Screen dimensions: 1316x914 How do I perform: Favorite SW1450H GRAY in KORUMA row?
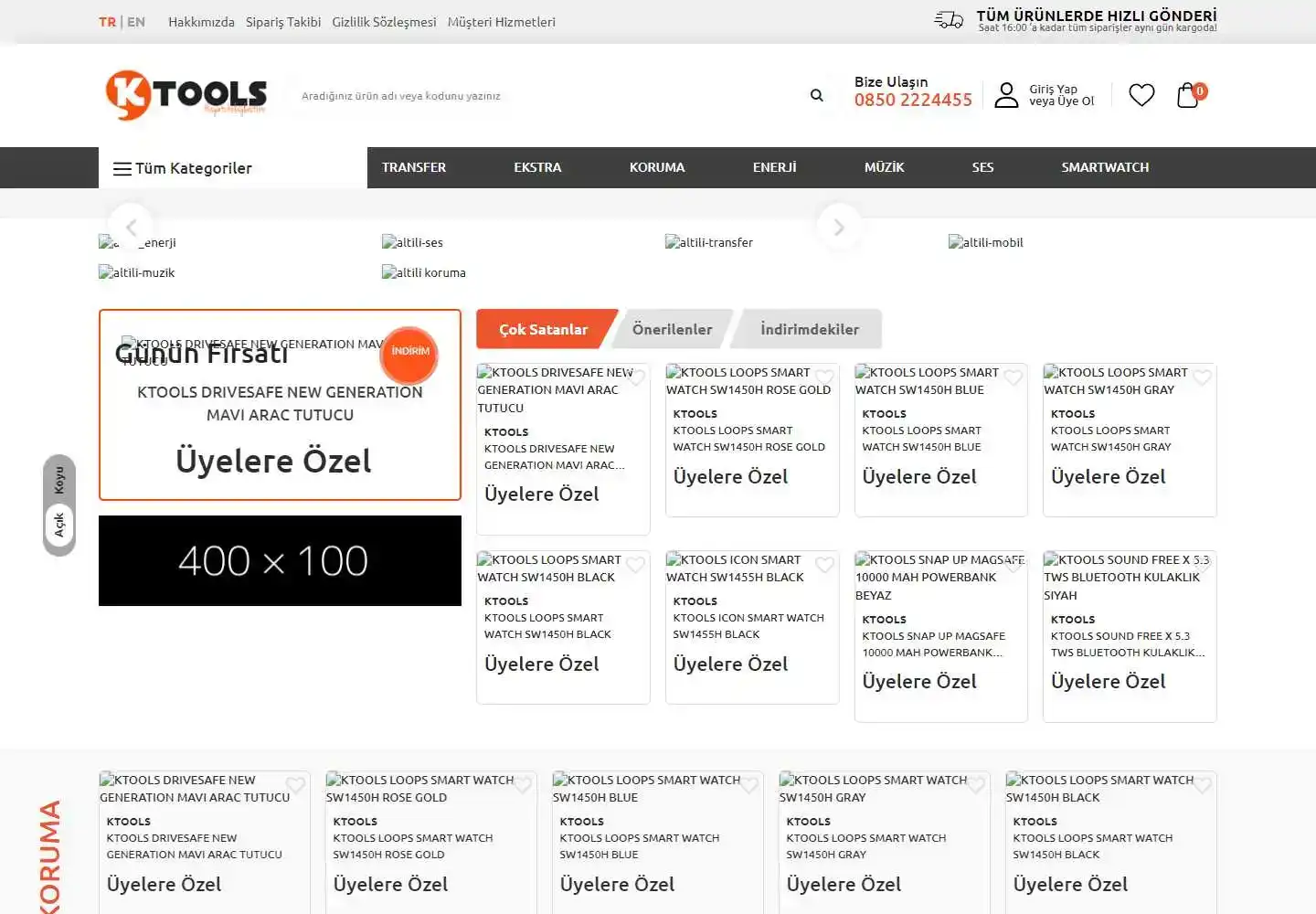[x=976, y=785]
